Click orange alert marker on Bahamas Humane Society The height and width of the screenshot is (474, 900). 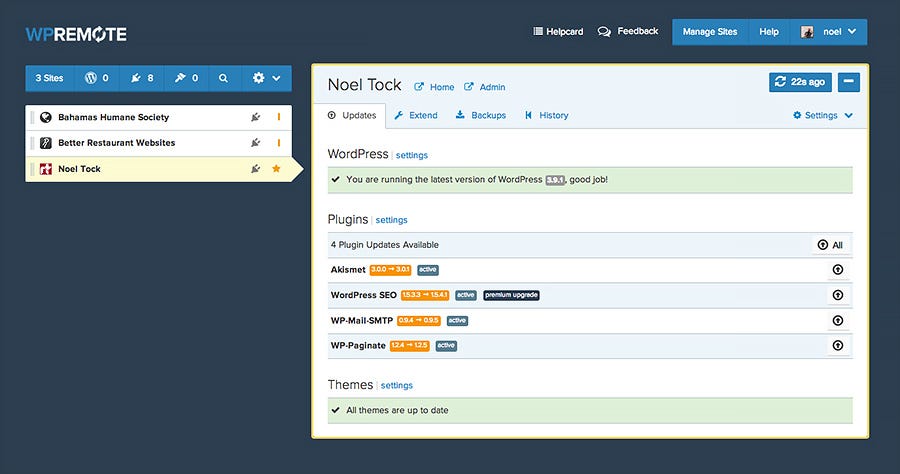click(279, 117)
